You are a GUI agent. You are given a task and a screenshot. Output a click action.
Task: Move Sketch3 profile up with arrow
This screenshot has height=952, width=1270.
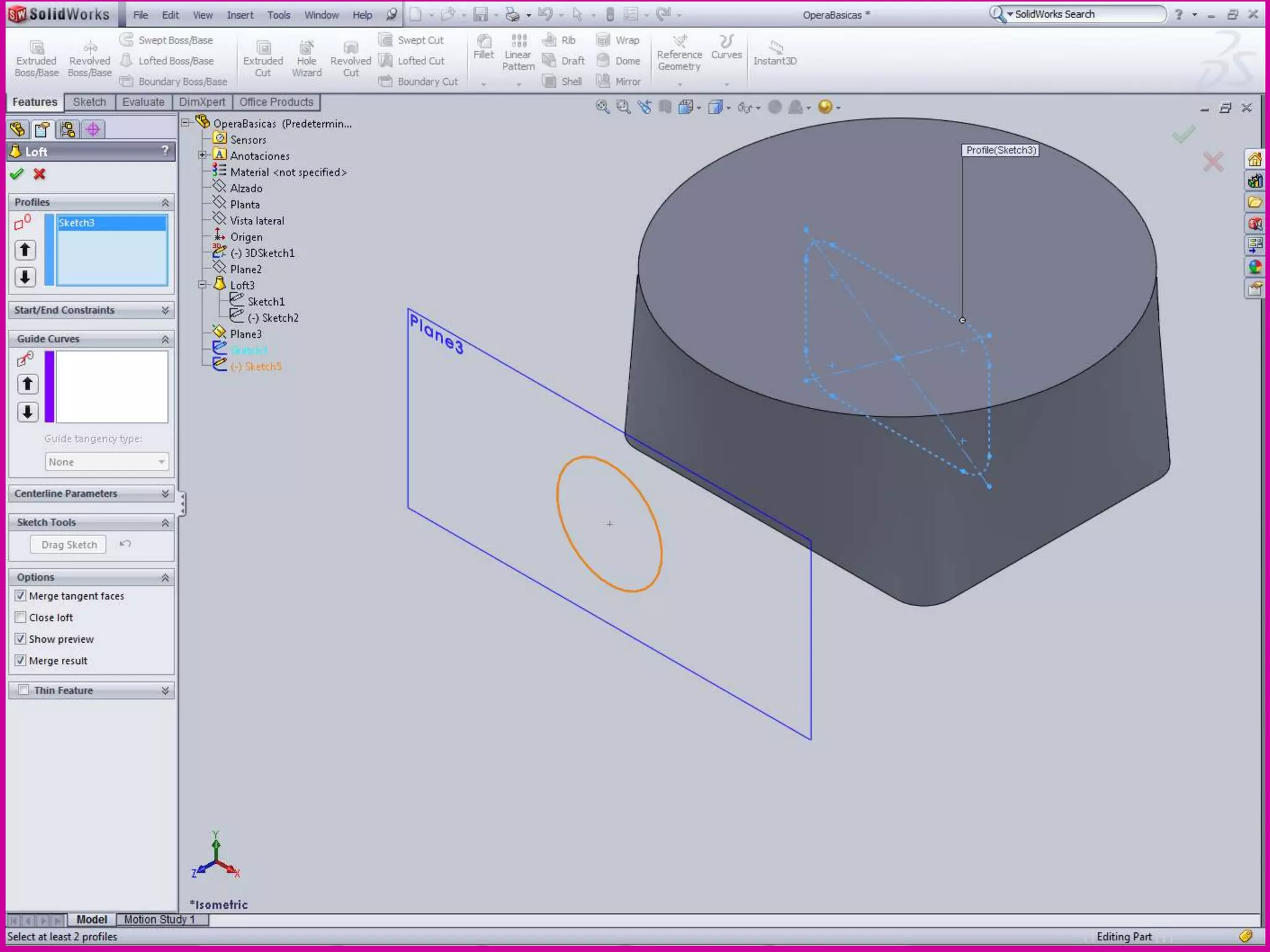coord(25,250)
